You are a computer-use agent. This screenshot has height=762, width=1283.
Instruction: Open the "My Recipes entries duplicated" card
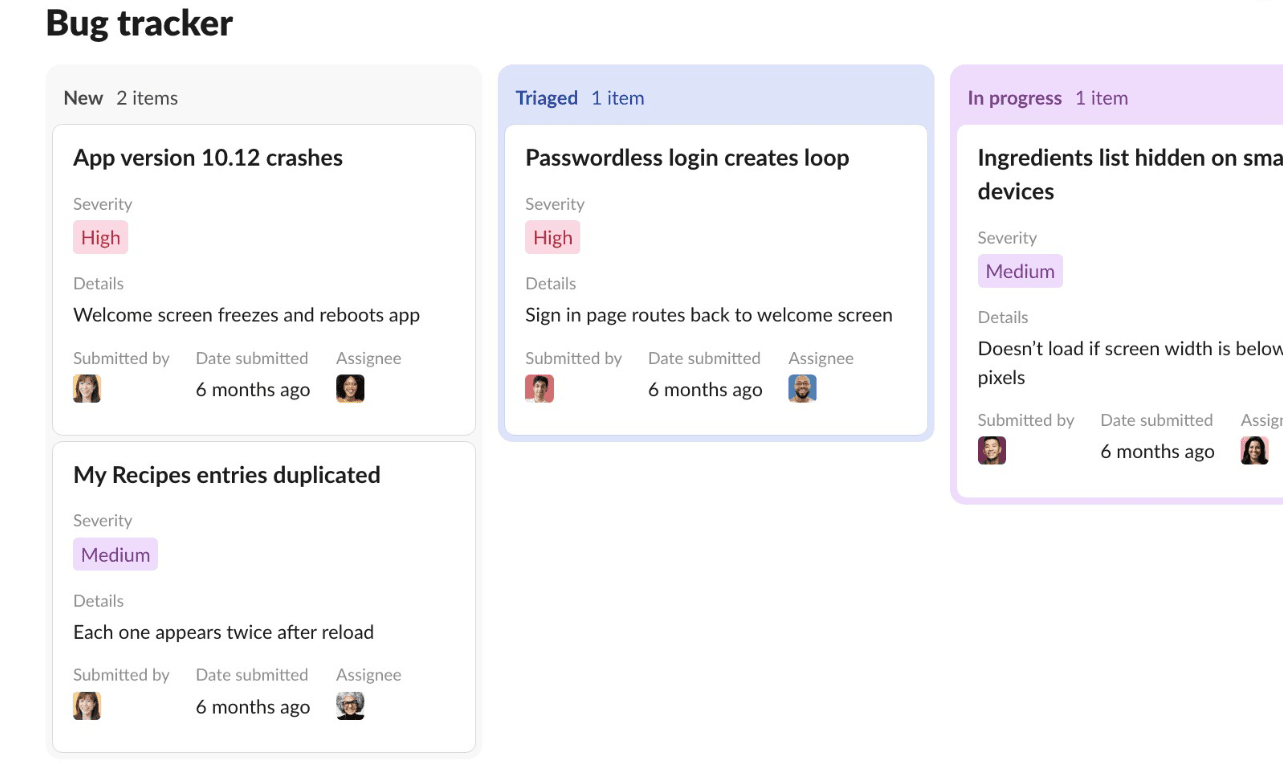[x=226, y=474]
